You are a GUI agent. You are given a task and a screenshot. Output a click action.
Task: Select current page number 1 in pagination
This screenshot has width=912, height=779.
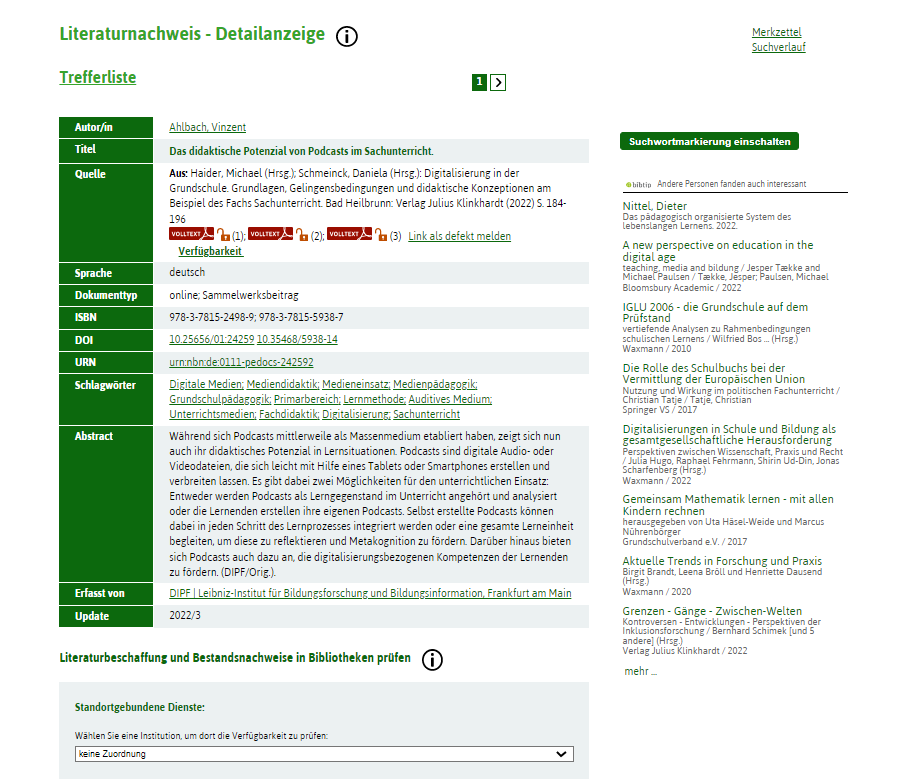479,82
